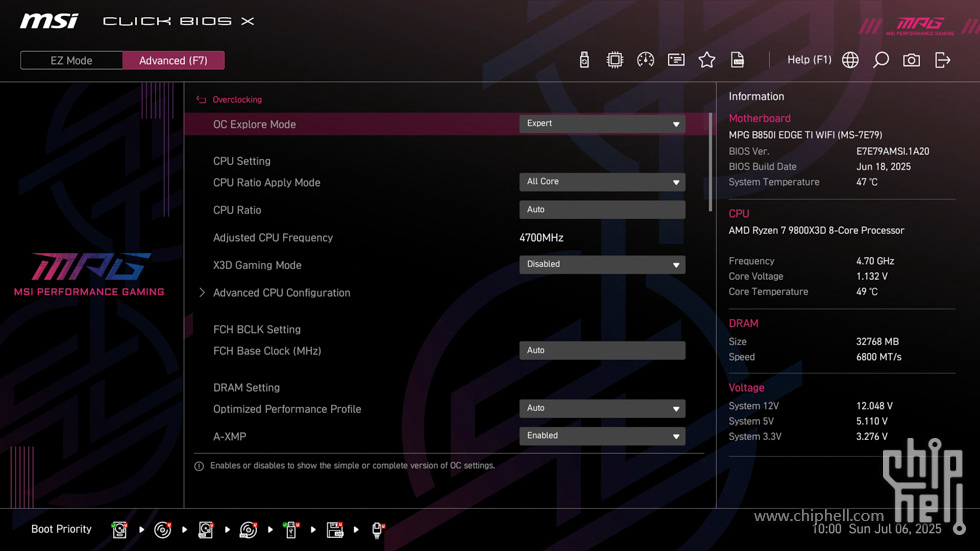
Task: Select the Optimized Performance Profile label
Action: point(287,409)
